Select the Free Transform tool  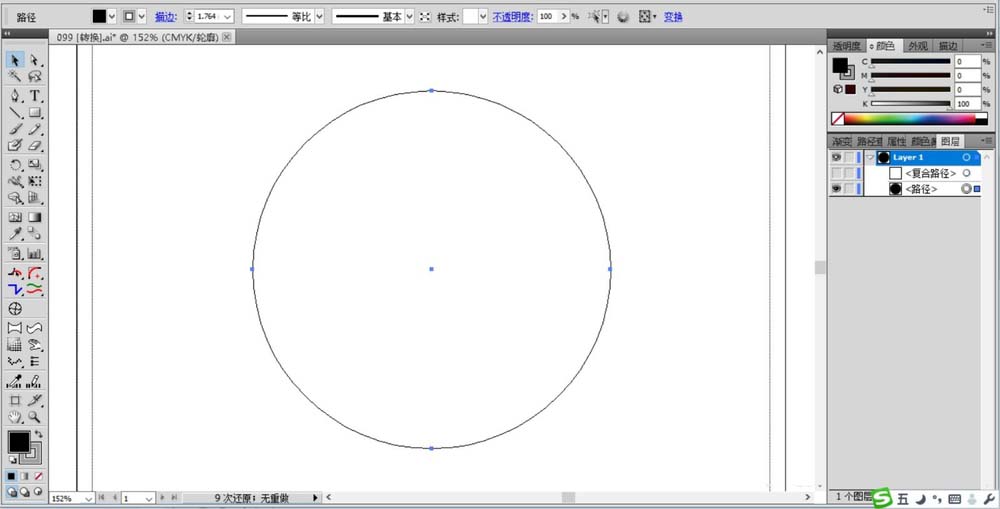tap(34, 182)
